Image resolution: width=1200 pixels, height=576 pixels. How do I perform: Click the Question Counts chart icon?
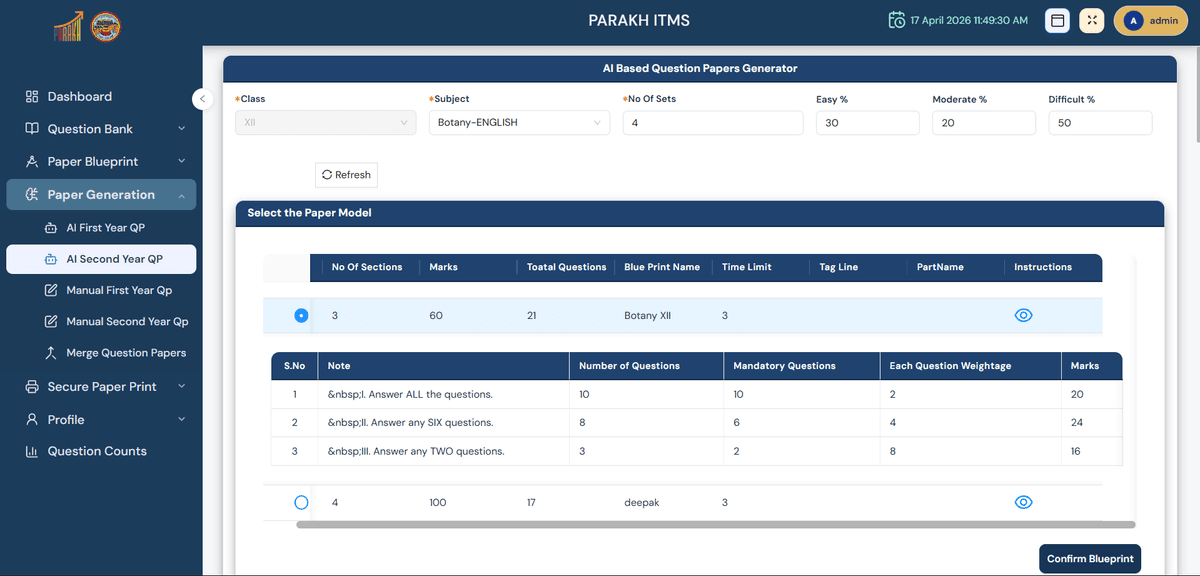(32, 451)
